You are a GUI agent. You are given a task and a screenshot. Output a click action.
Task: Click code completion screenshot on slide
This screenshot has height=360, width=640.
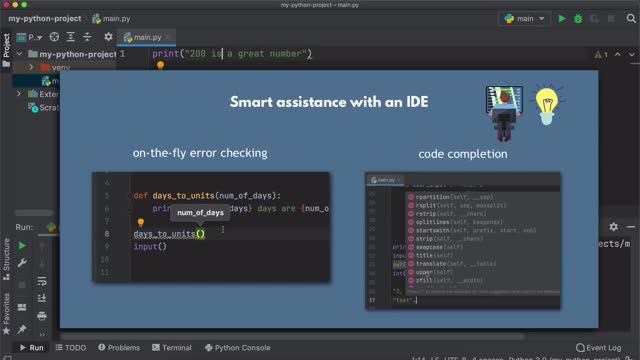click(x=462, y=241)
